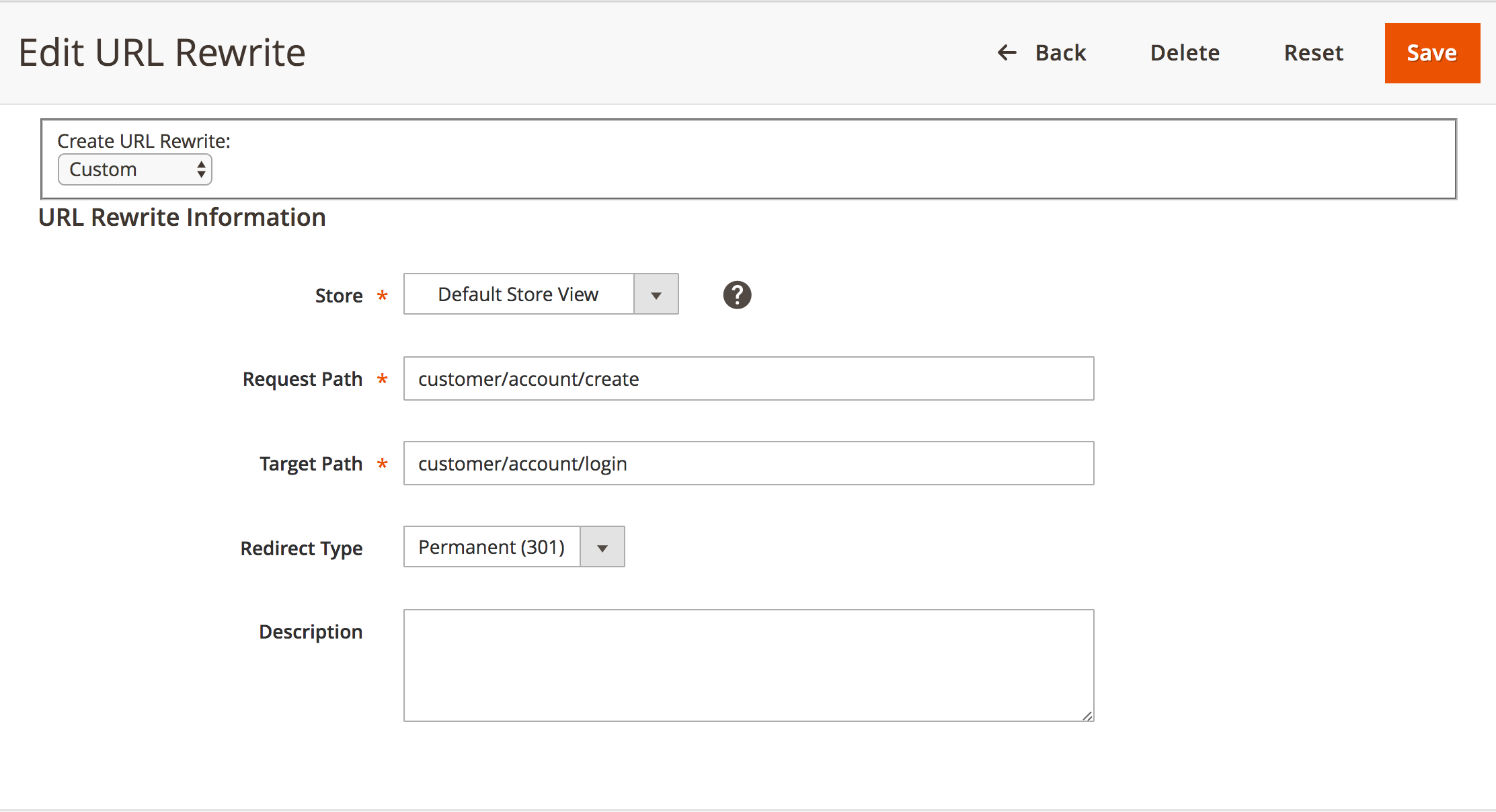Click the Store field label
1496x812 pixels.
point(339,296)
